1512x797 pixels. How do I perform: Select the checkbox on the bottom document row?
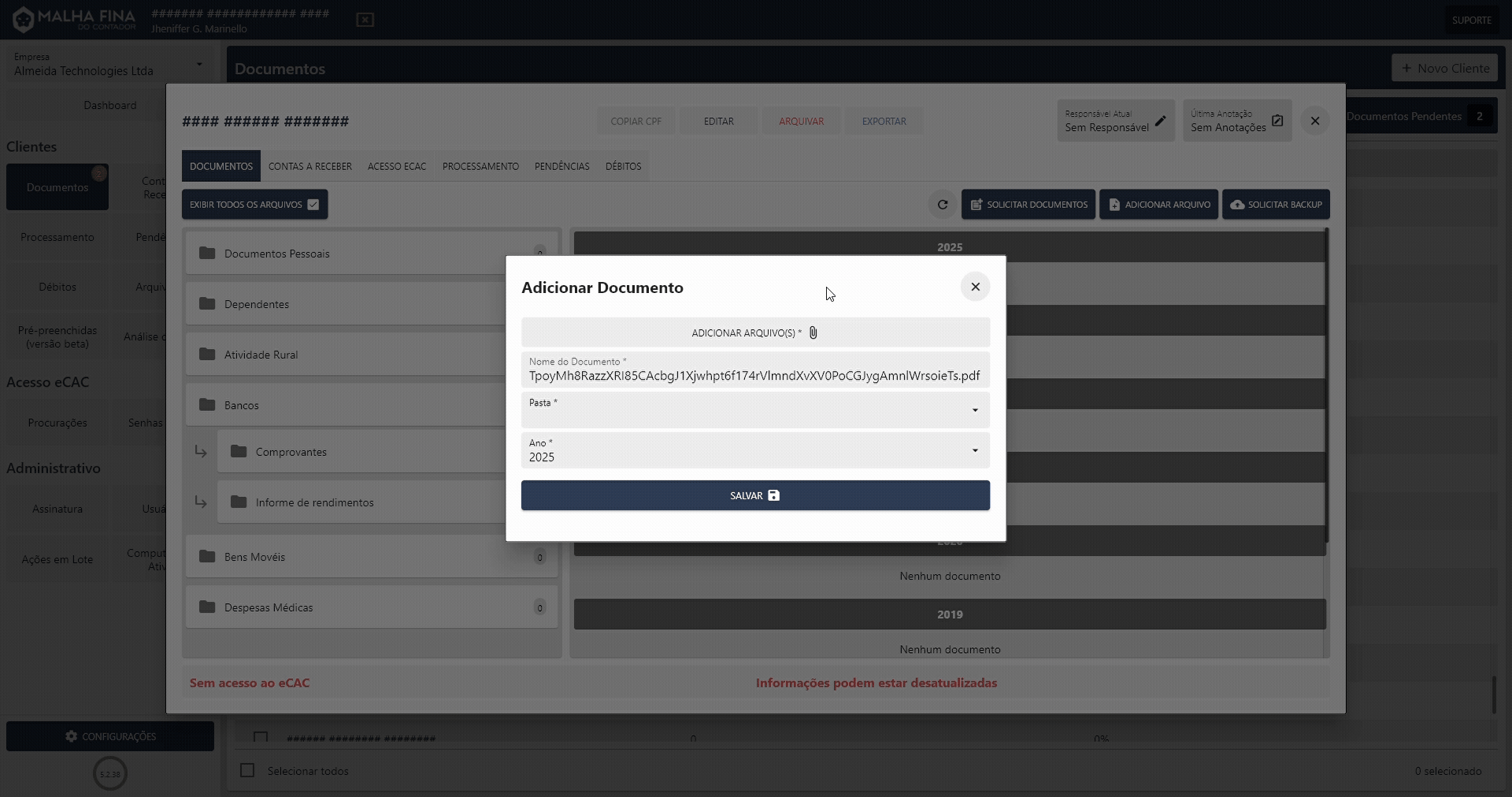[260, 738]
